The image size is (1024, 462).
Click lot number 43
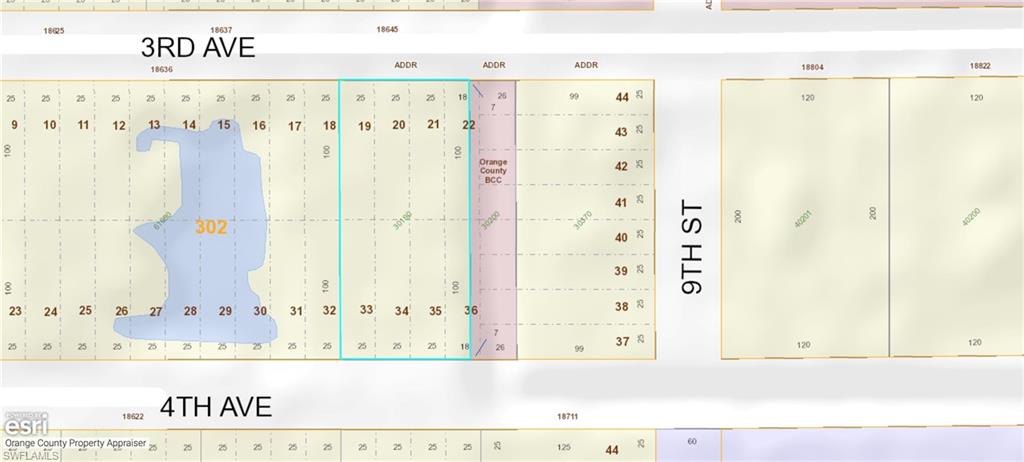tap(621, 132)
